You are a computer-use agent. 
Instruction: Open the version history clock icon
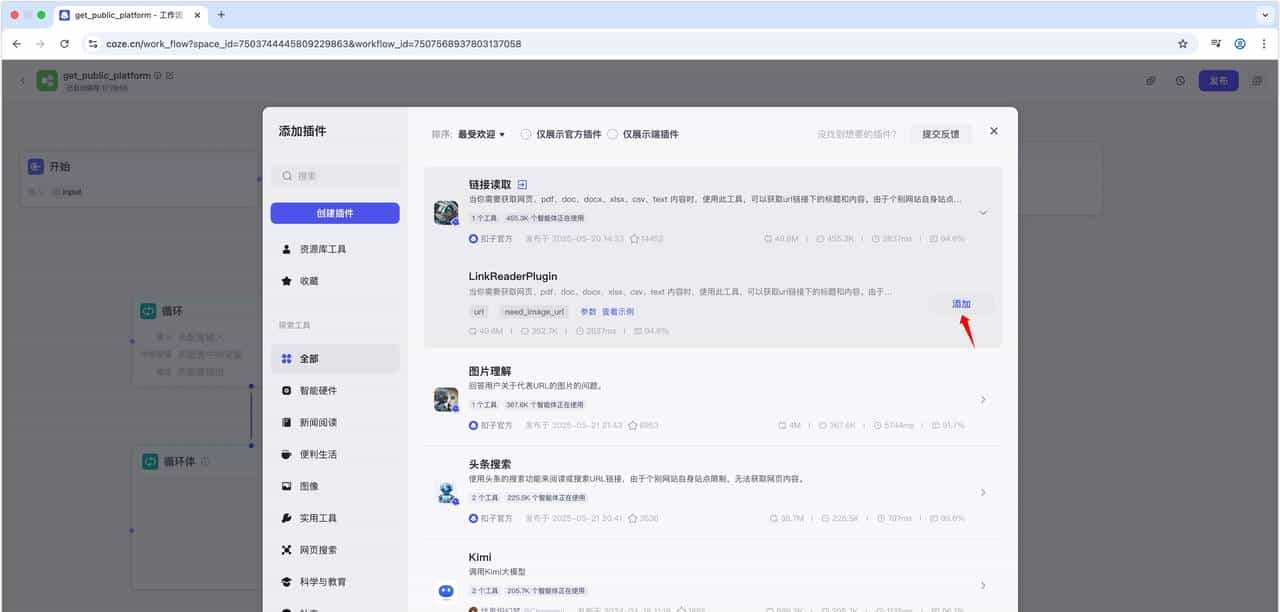point(1180,80)
